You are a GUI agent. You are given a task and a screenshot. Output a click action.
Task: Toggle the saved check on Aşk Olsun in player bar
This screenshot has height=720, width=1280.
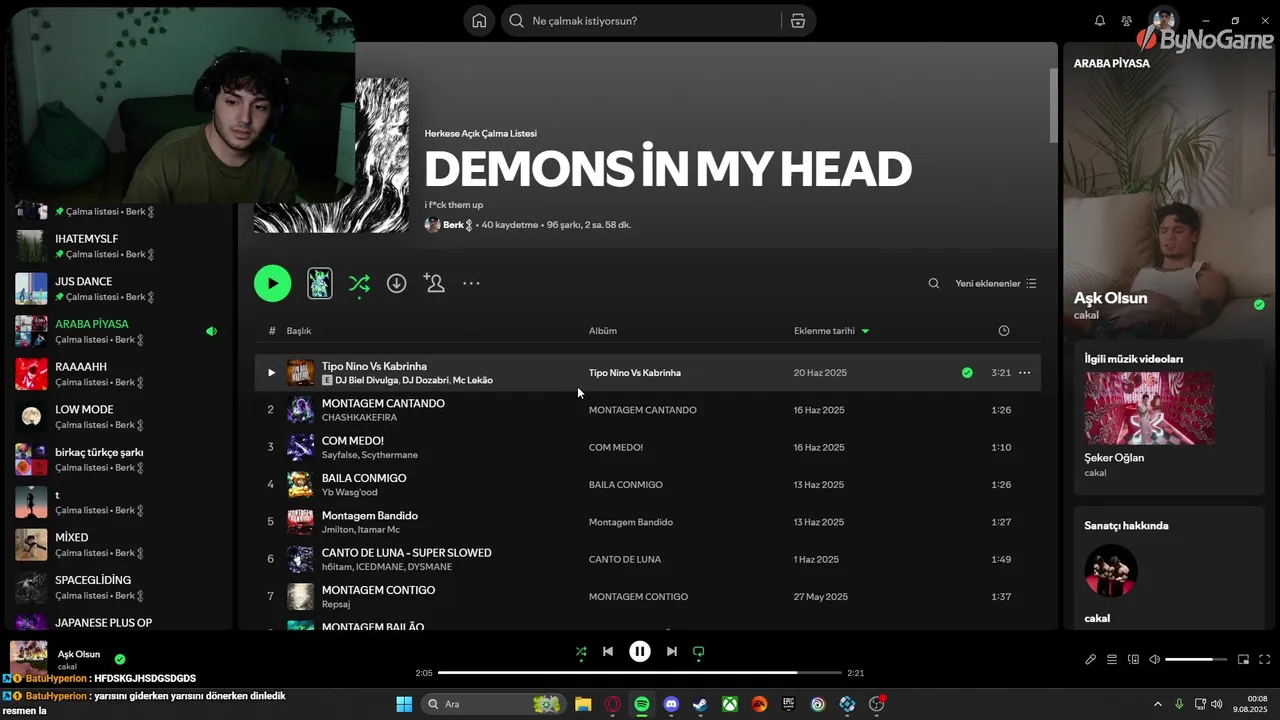click(120, 659)
